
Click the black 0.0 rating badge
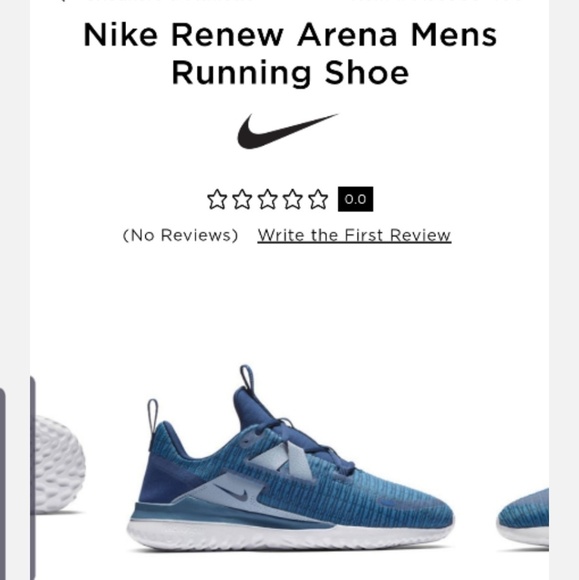pyautogui.click(x=356, y=199)
